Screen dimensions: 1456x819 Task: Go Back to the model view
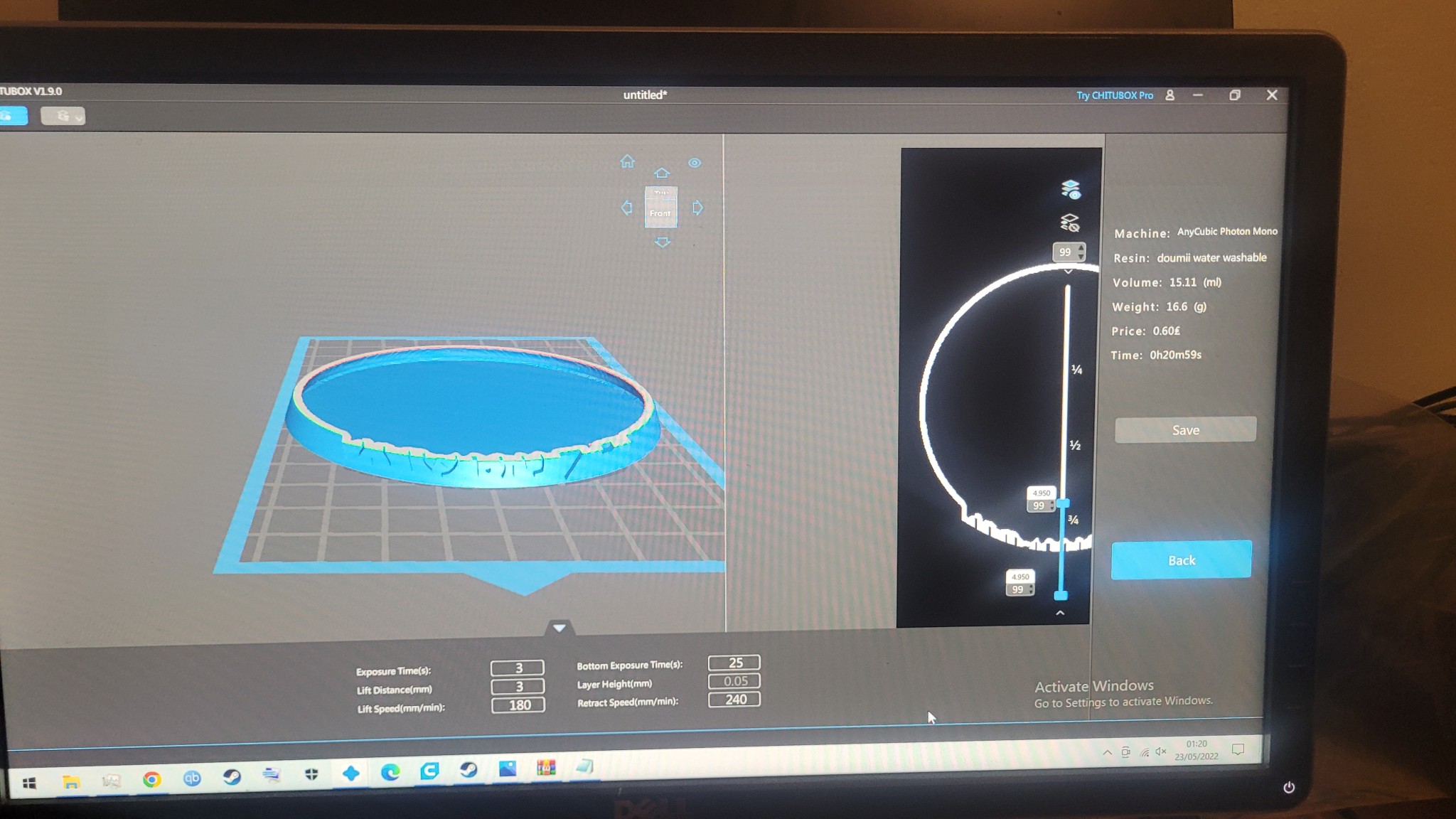coord(1181,560)
